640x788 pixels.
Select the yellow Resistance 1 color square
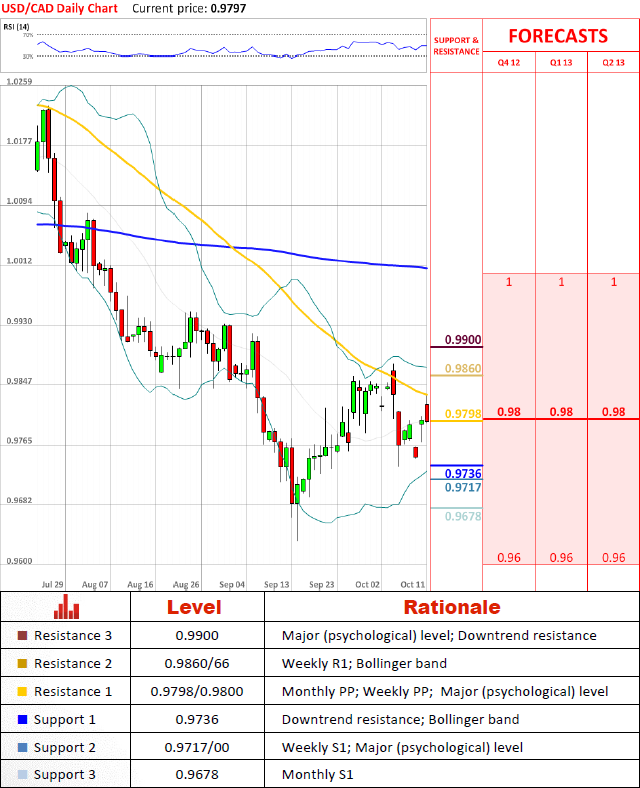click(24, 692)
